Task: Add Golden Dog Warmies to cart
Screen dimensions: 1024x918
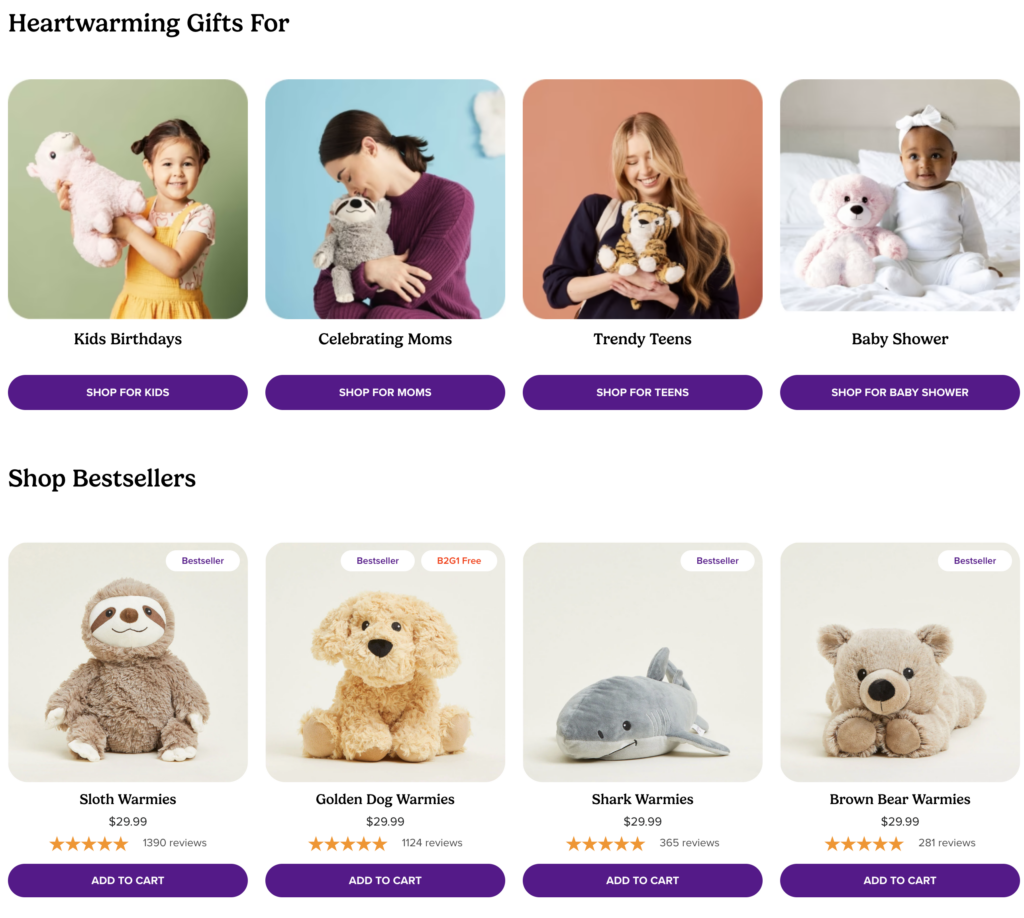Action: 385,880
